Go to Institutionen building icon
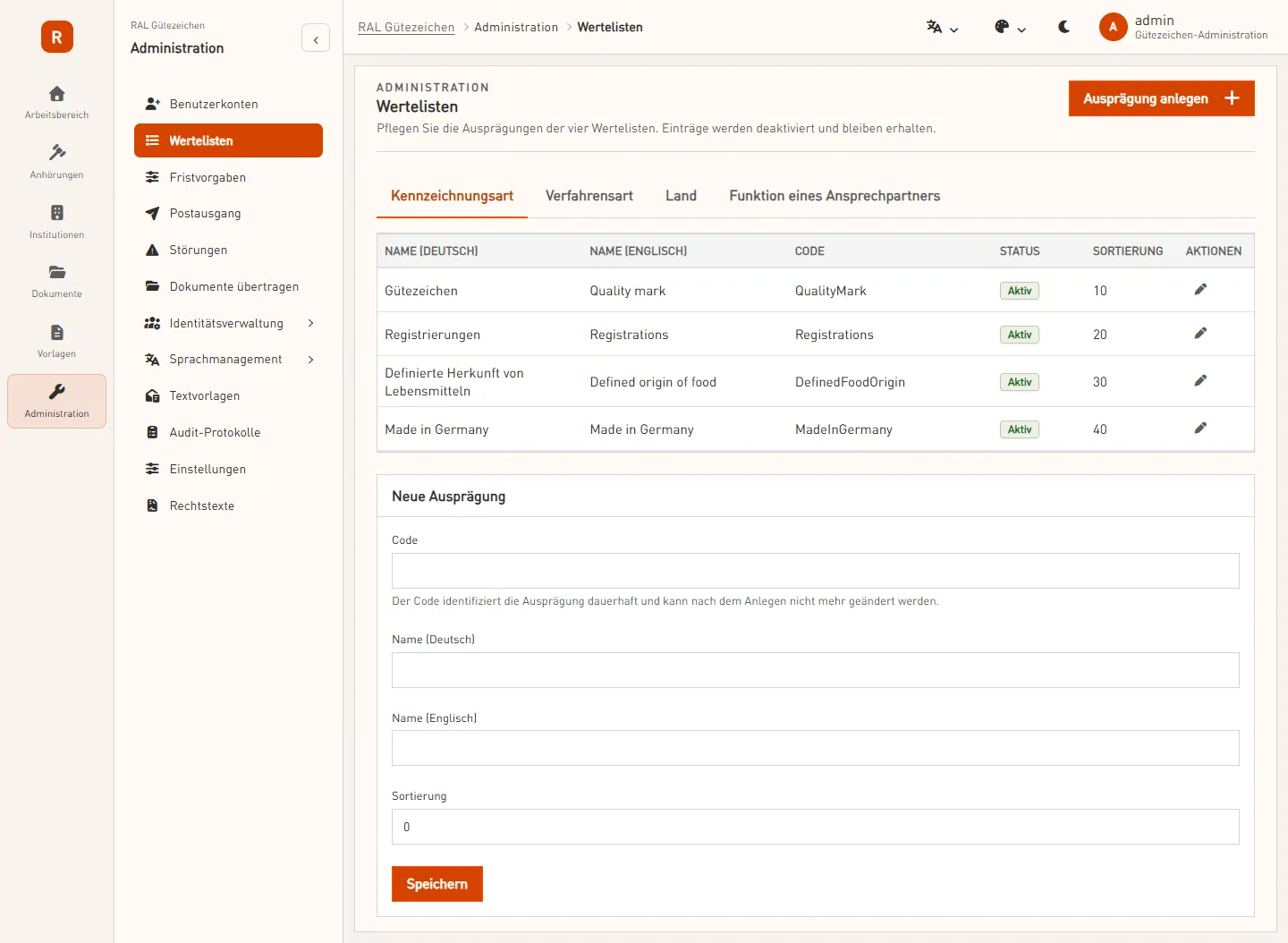The height and width of the screenshot is (943, 1288). (56, 213)
